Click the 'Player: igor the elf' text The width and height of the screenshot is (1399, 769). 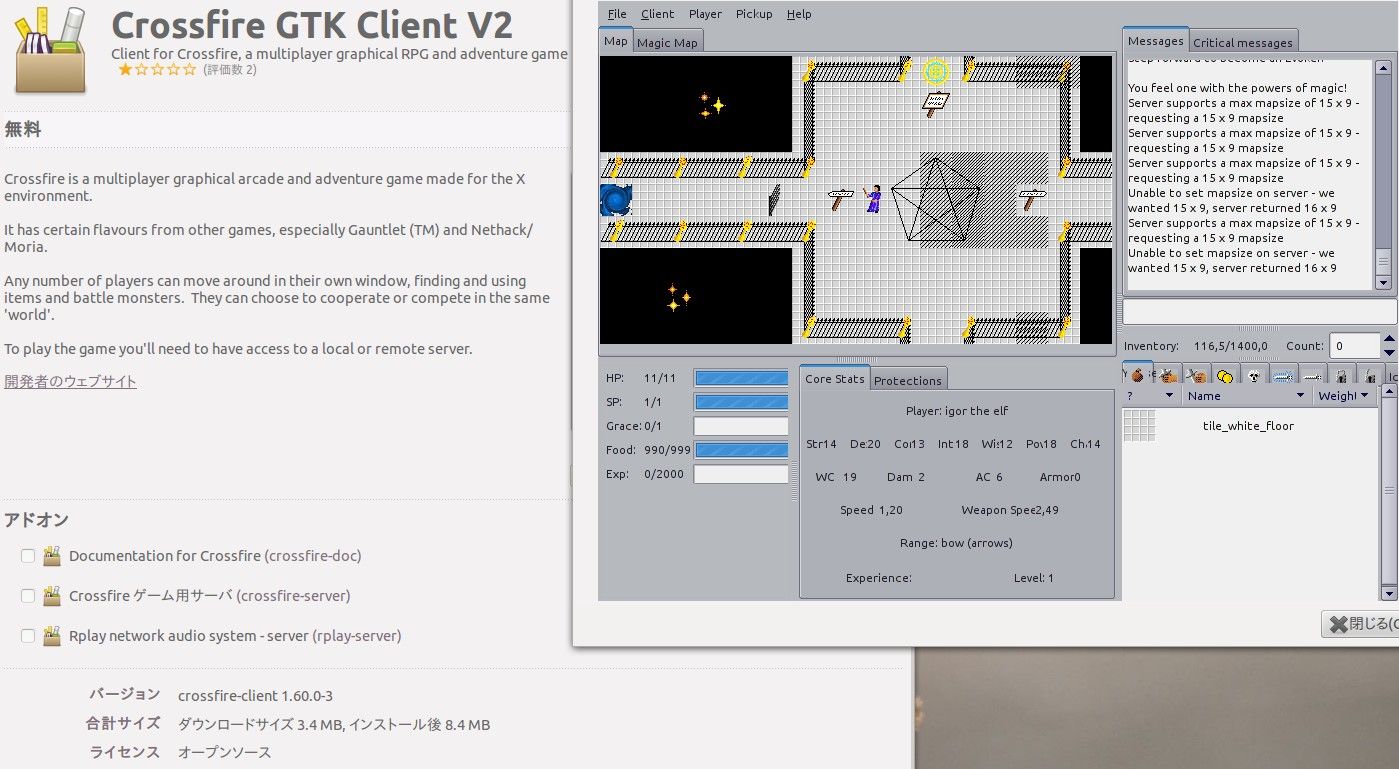[x=957, y=411]
